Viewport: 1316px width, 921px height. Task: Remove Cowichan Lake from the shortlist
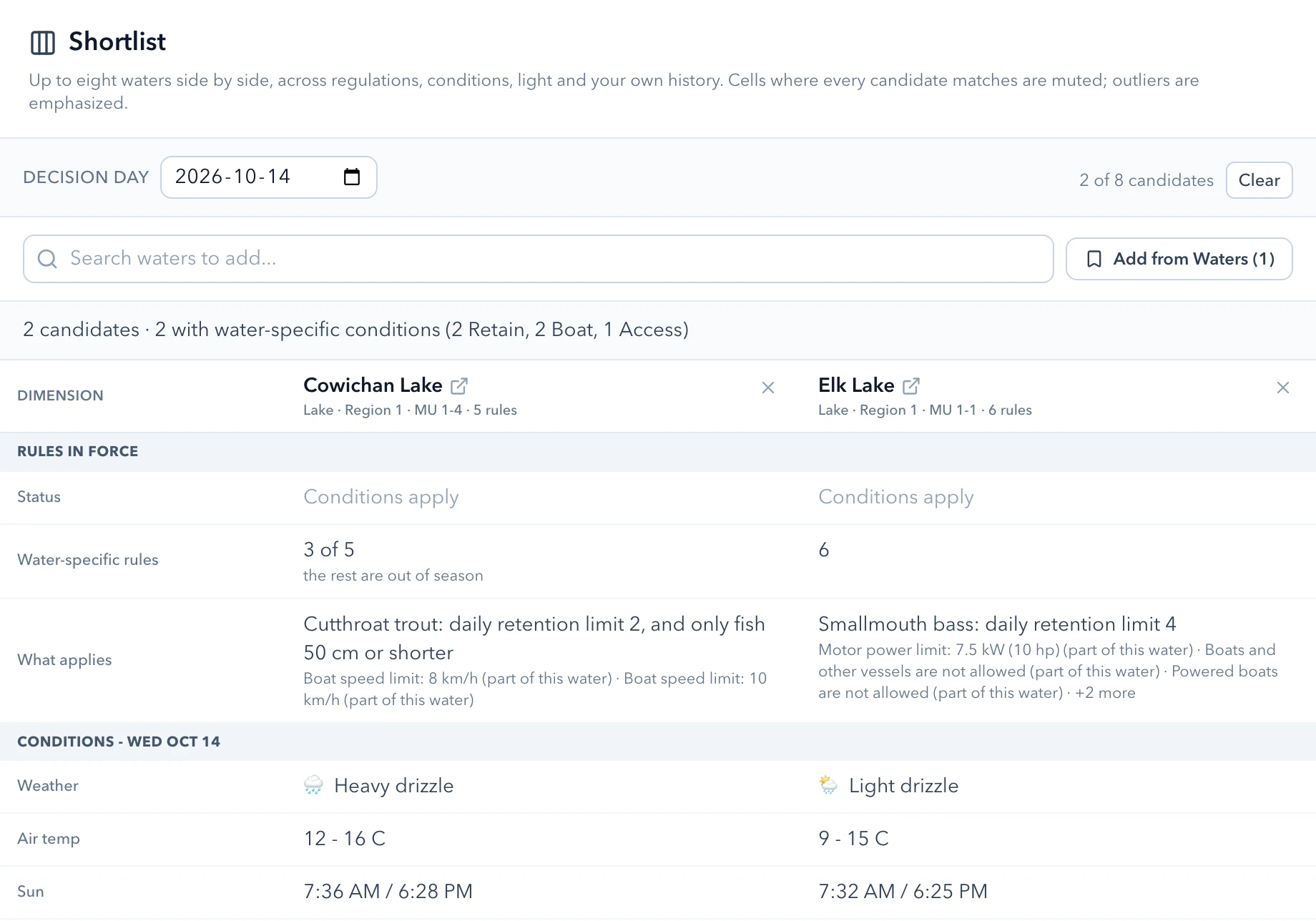pos(768,388)
